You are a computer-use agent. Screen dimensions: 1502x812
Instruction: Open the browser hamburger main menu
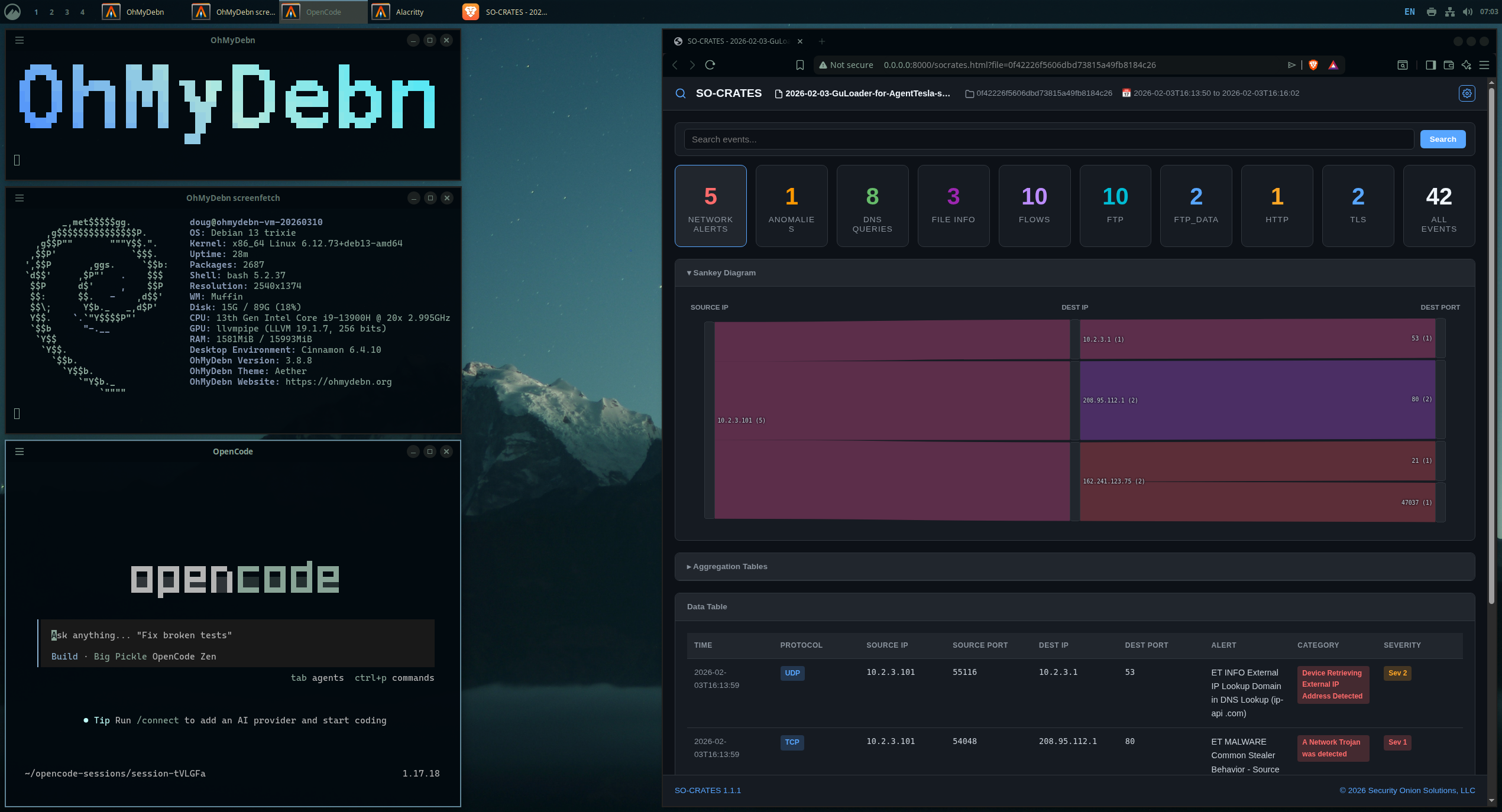tap(1484, 65)
